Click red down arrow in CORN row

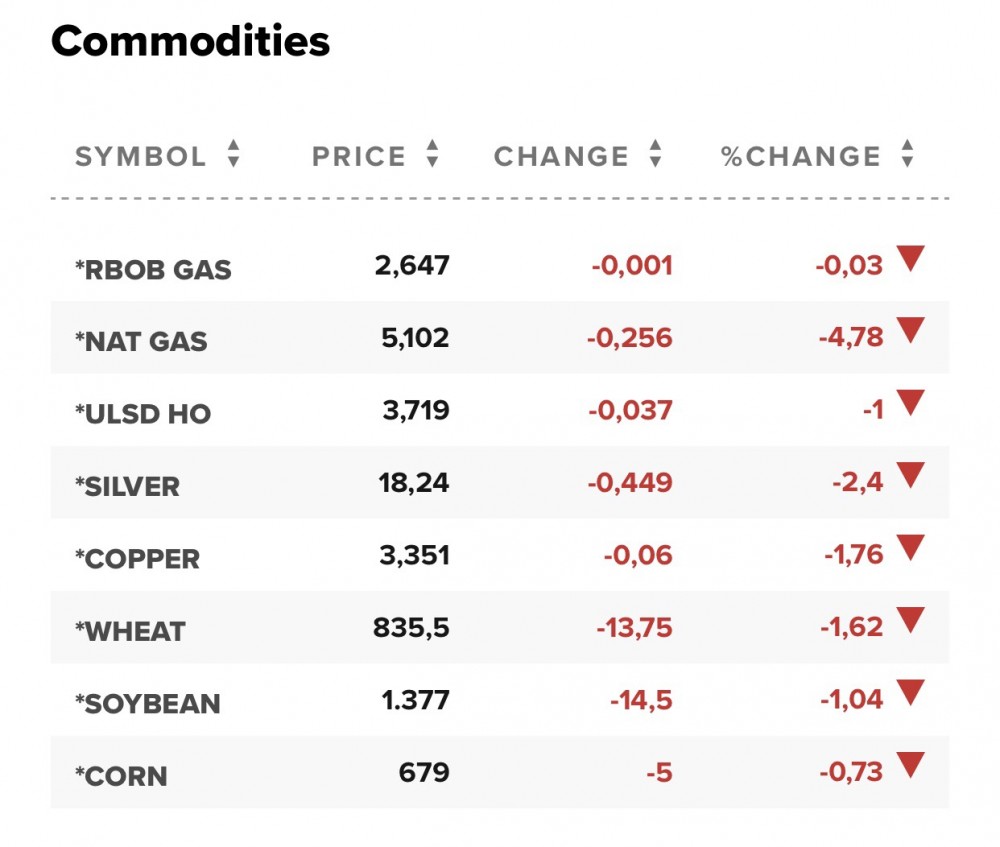click(910, 766)
